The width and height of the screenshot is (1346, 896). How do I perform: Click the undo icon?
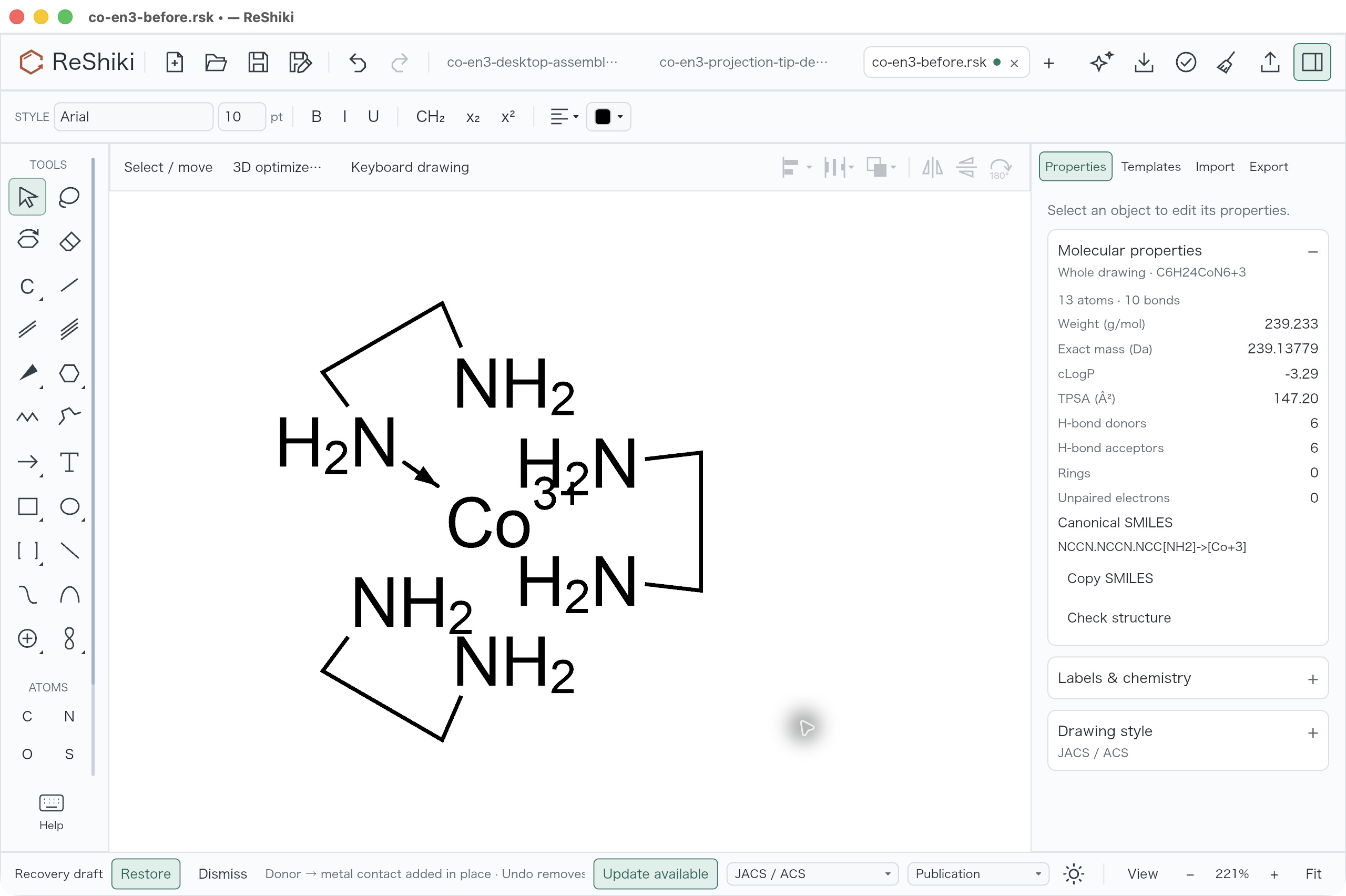point(358,62)
